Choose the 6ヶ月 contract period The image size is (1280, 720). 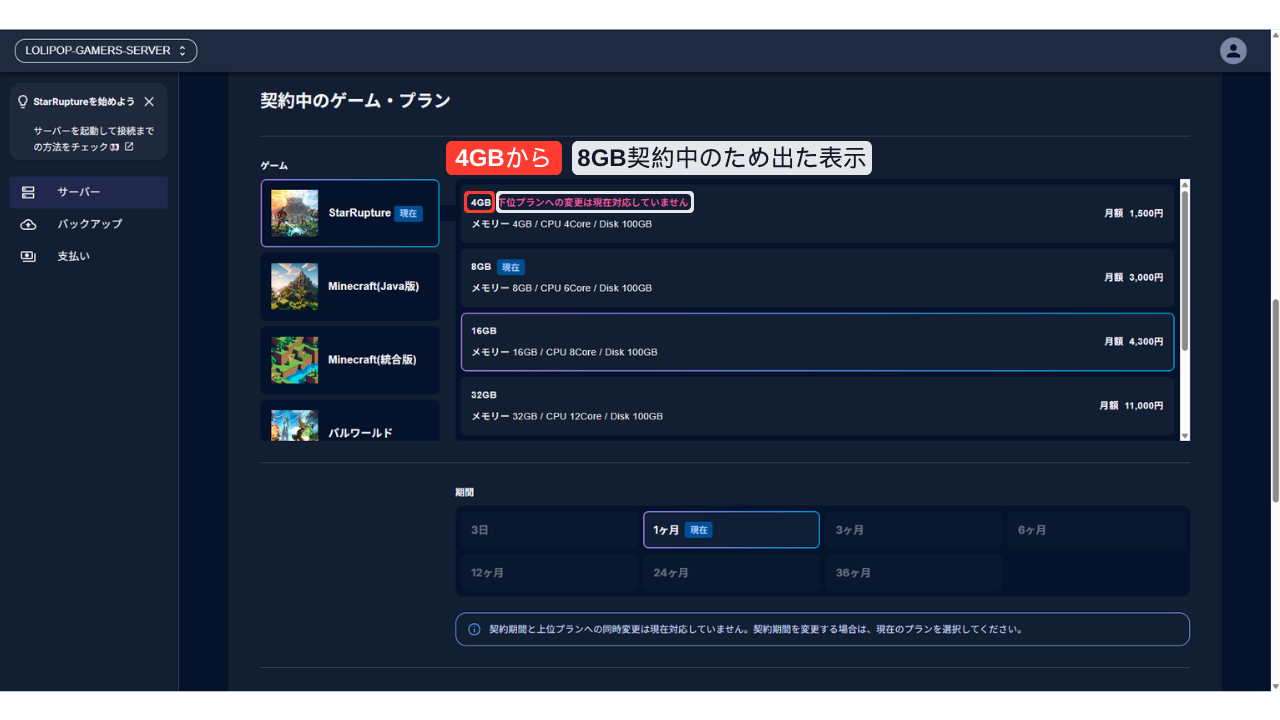point(1096,530)
